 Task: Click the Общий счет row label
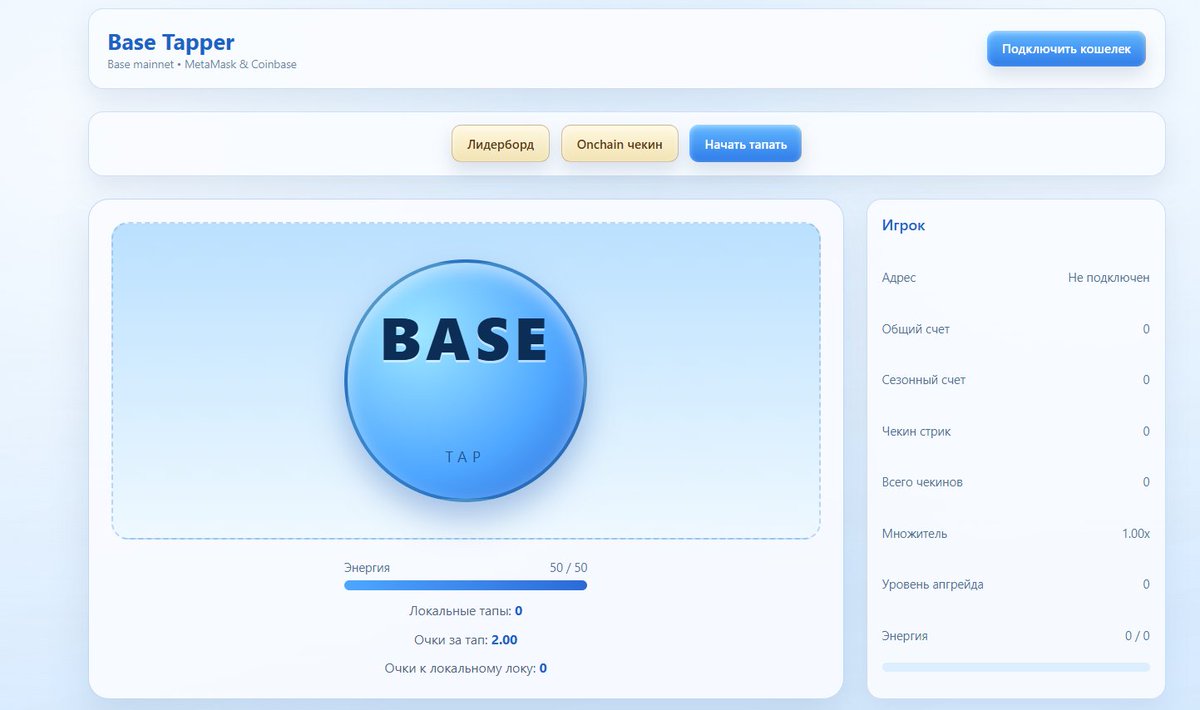click(x=916, y=329)
